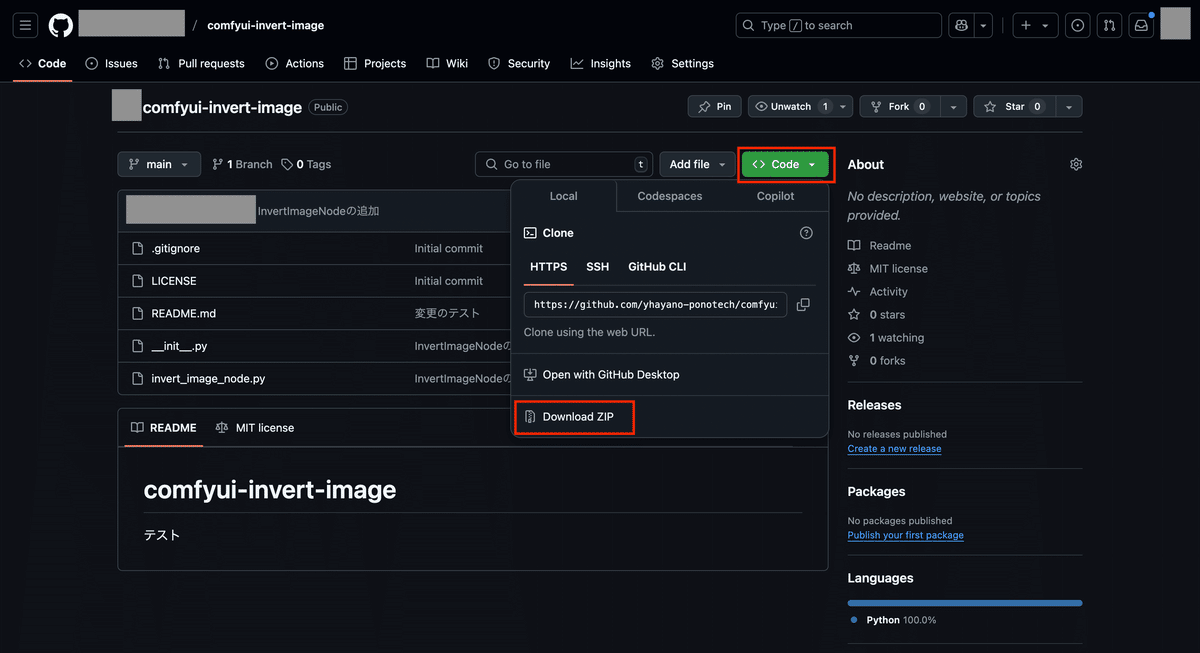Open the 1 watching link
The image size is (1200, 653).
[886, 338]
